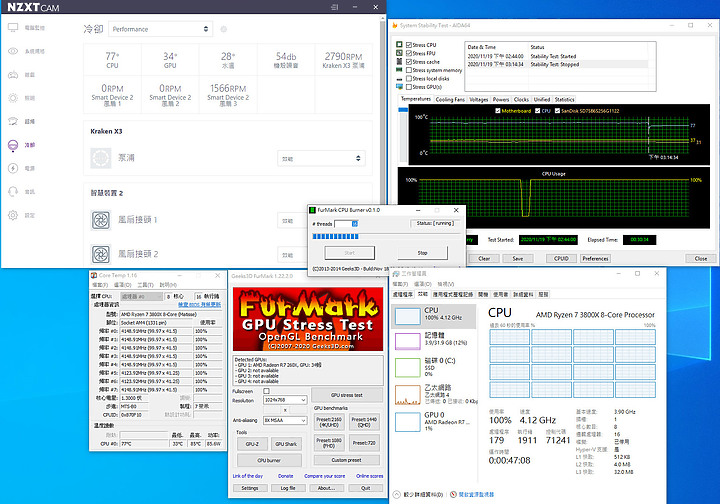
Task: Click CPU burner button in FurMark
Action: coord(269,460)
